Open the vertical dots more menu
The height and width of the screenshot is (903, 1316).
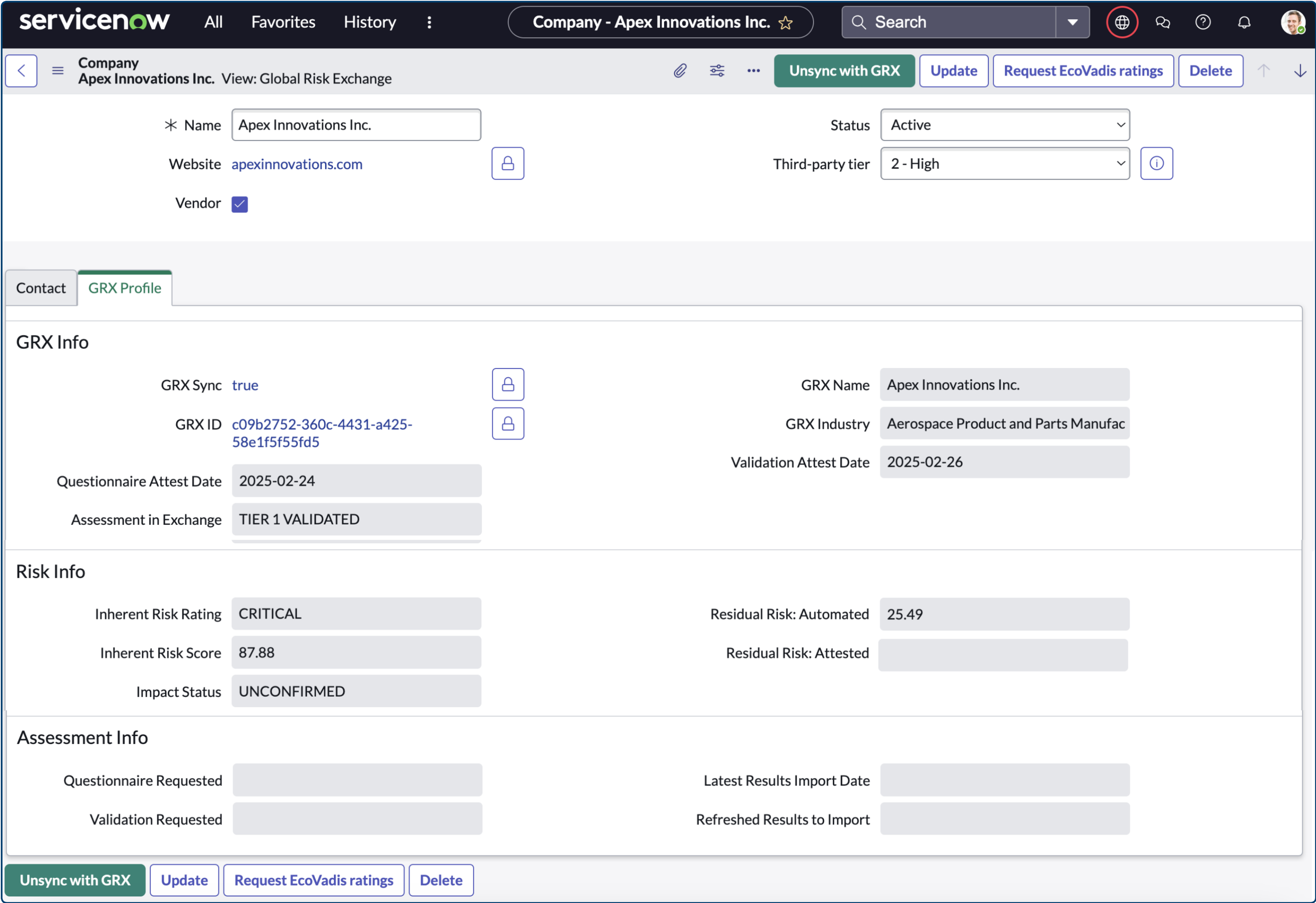(x=429, y=22)
